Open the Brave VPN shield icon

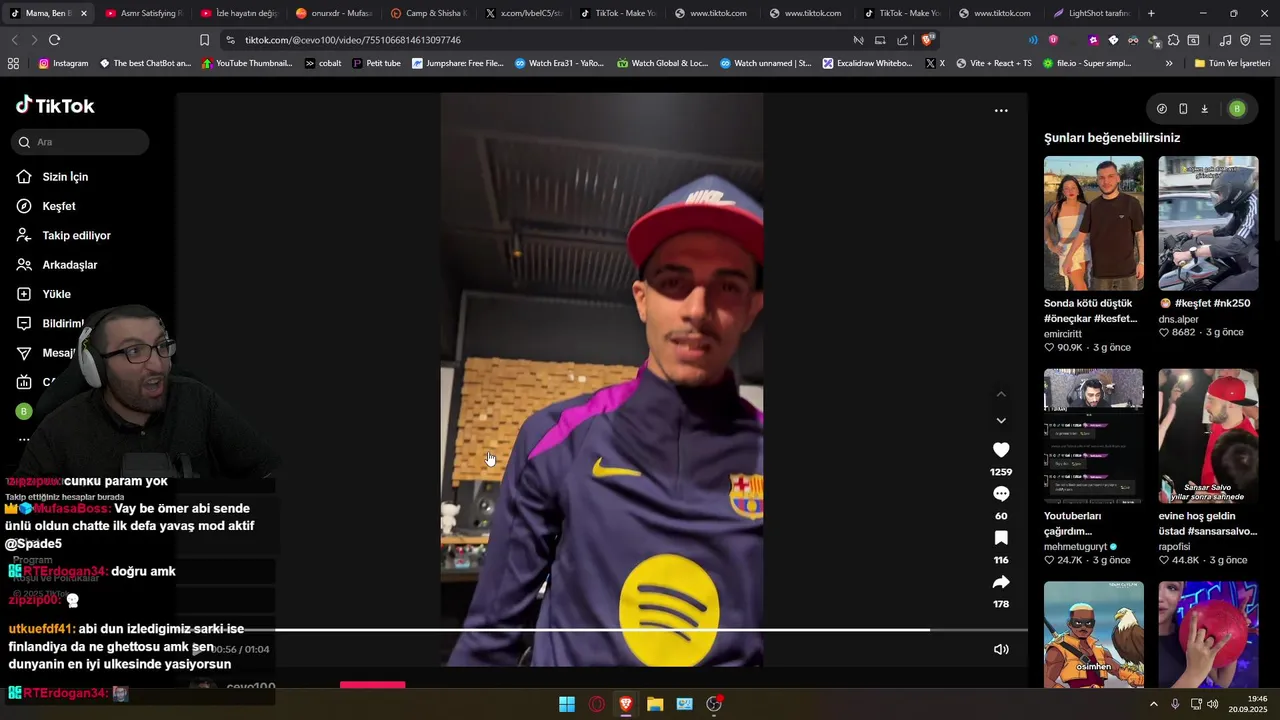click(1245, 40)
